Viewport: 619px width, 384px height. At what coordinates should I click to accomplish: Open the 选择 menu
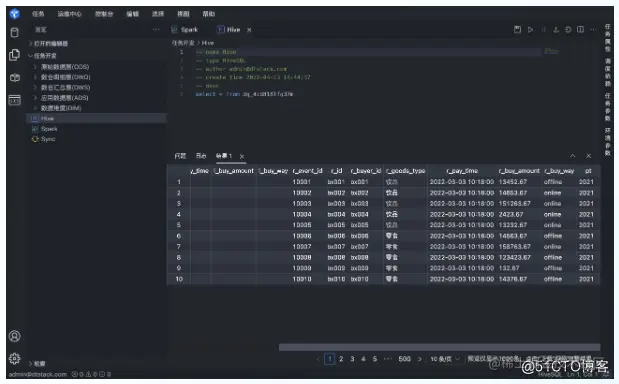(158, 14)
